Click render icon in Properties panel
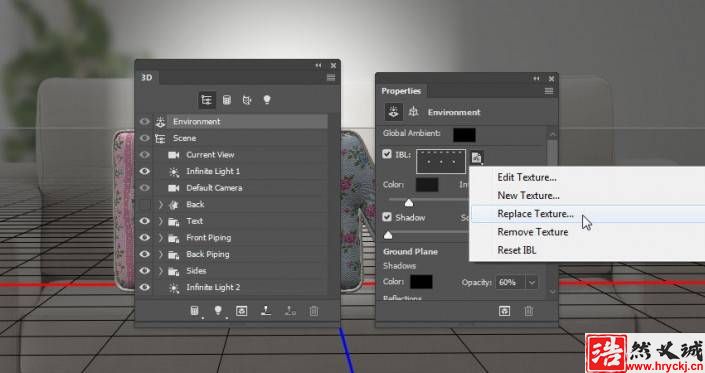This screenshot has height=373, width=705. pyautogui.click(x=504, y=311)
